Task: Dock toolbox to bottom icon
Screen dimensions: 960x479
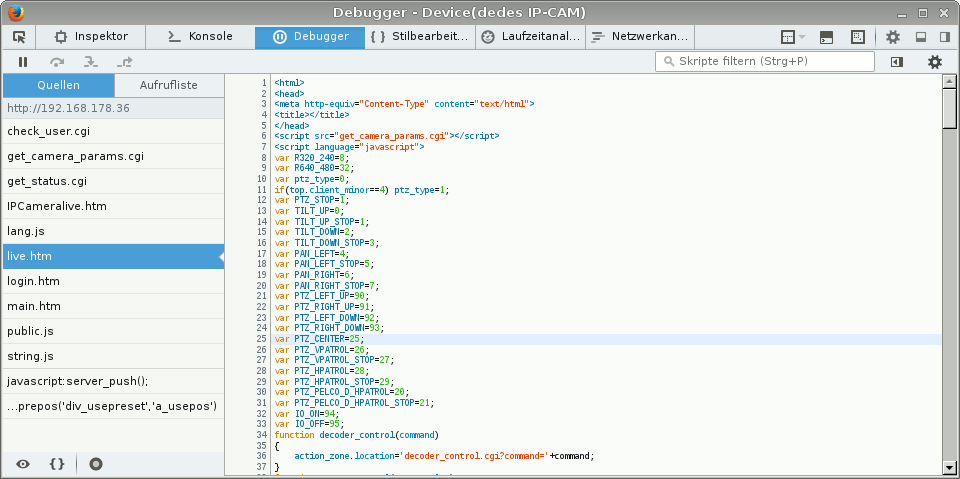Action: [x=921, y=37]
